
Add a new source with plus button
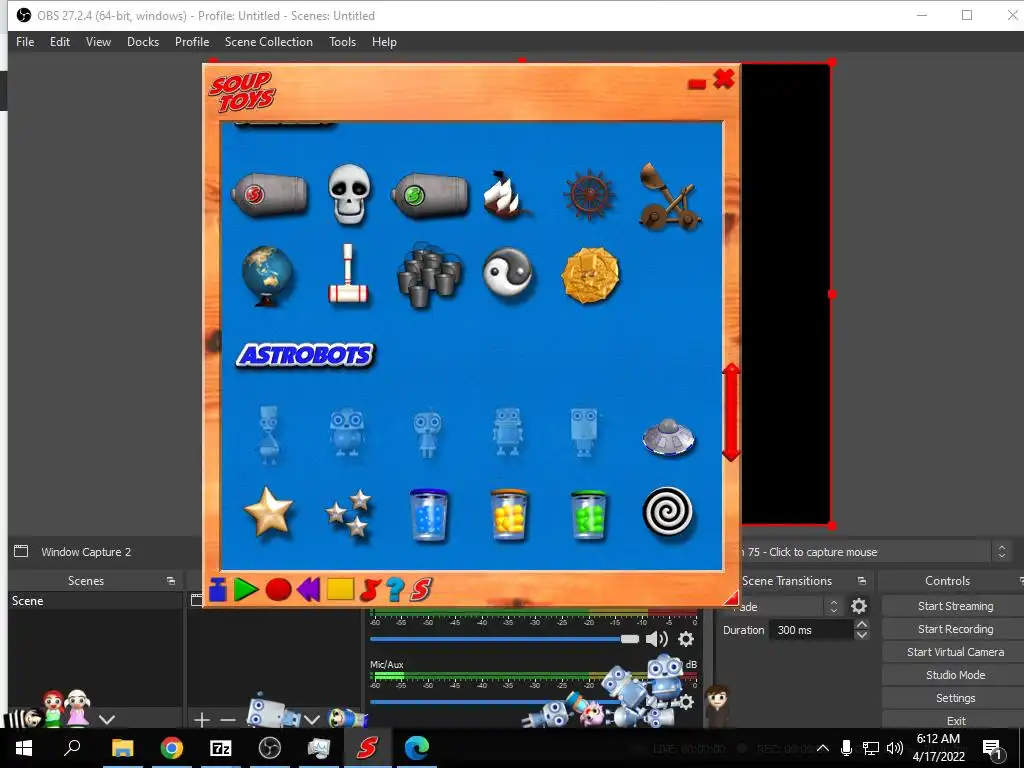click(202, 720)
